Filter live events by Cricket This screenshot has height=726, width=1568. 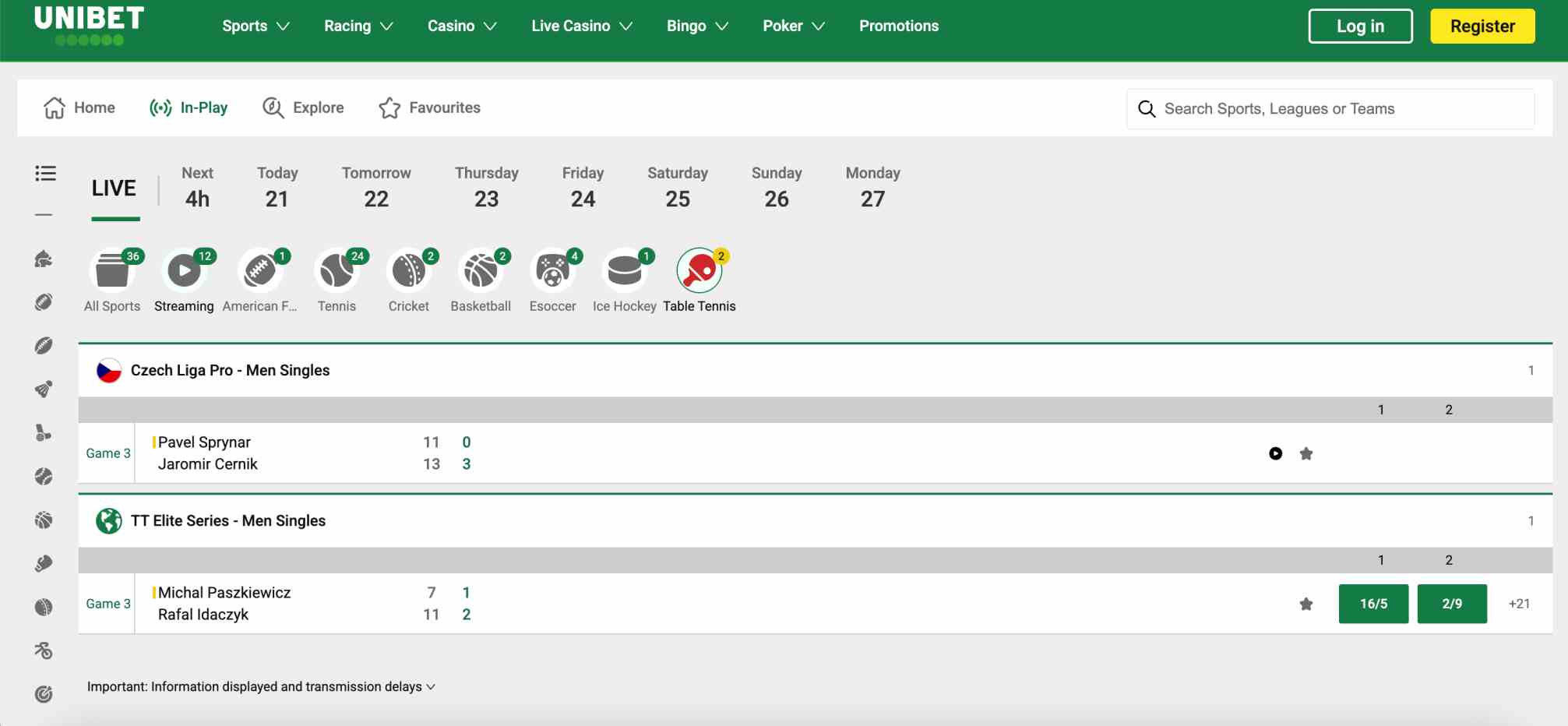click(x=409, y=271)
